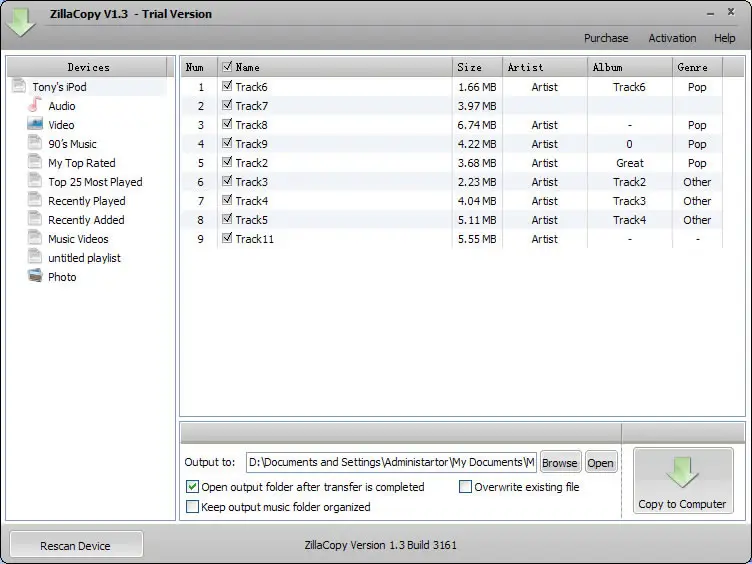This screenshot has width=752, height=564.
Task: Click the Output to path field
Action: tap(391, 462)
